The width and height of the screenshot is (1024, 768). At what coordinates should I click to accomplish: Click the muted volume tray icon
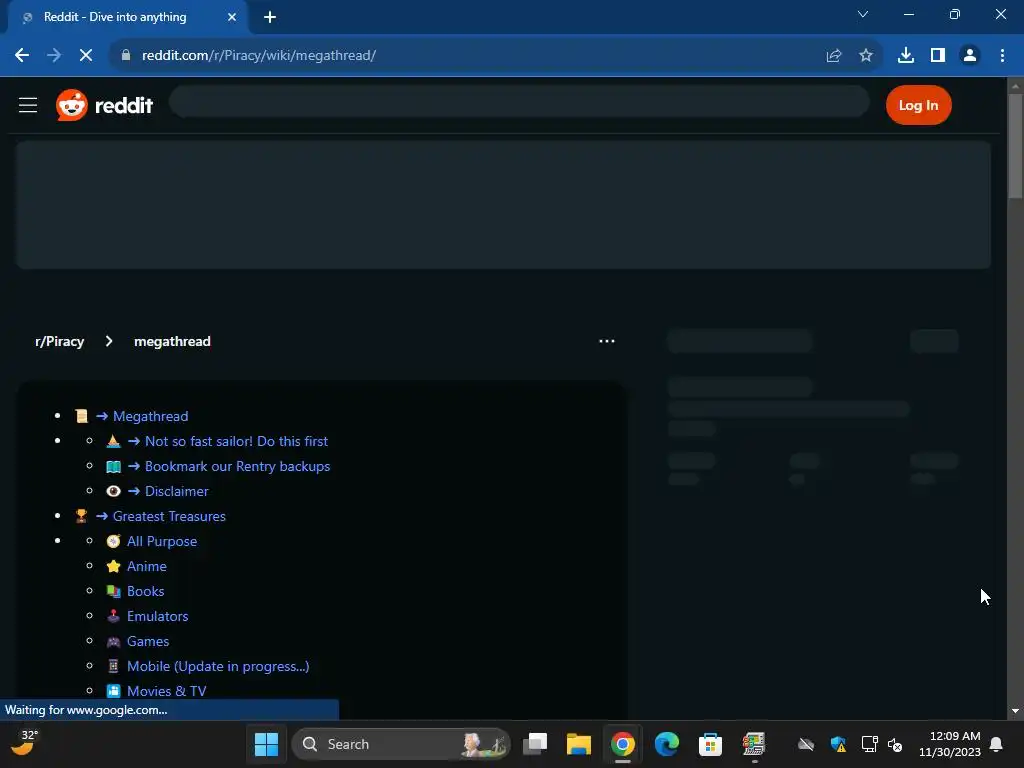click(895, 744)
